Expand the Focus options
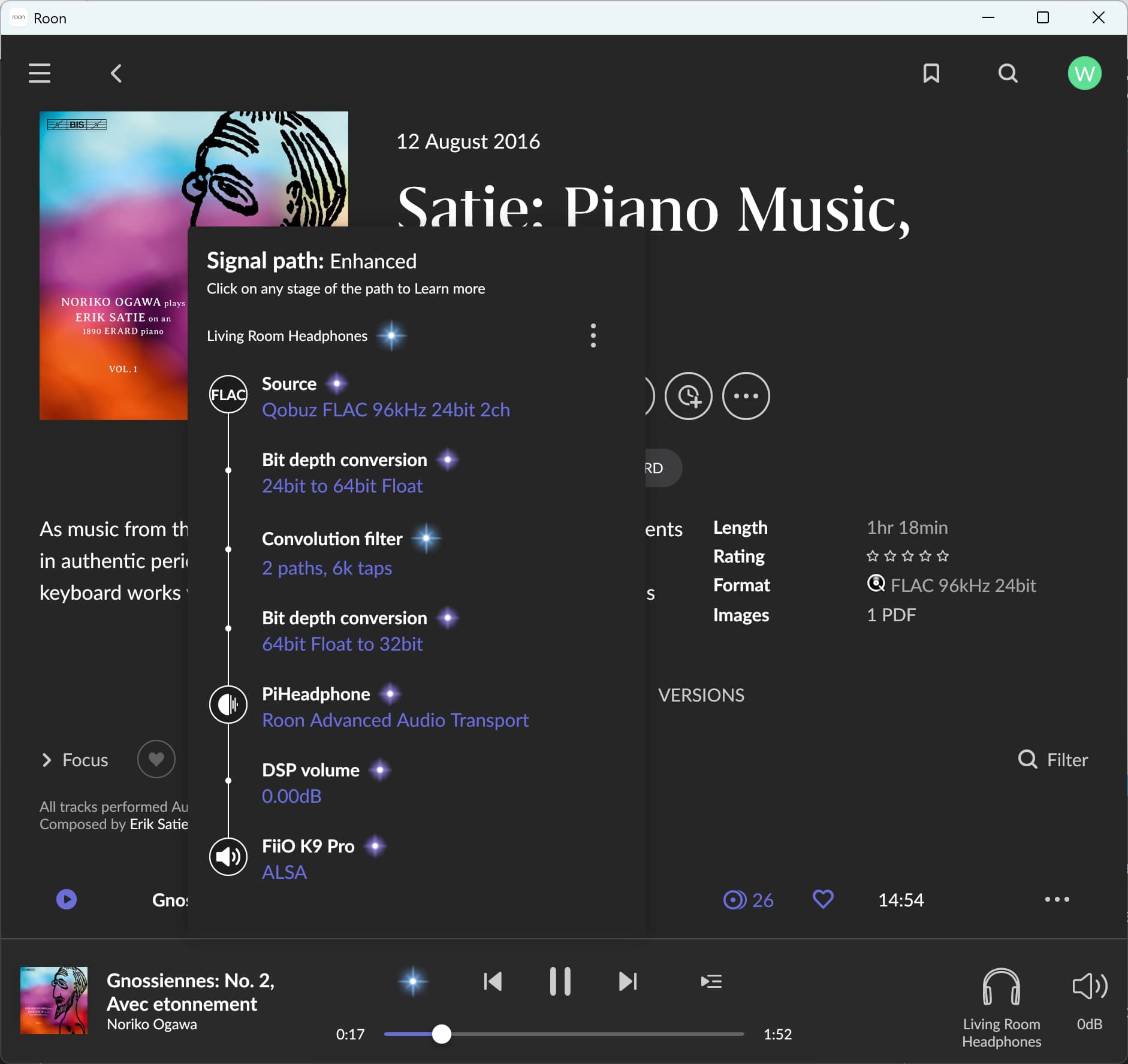This screenshot has width=1128, height=1064. point(75,760)
